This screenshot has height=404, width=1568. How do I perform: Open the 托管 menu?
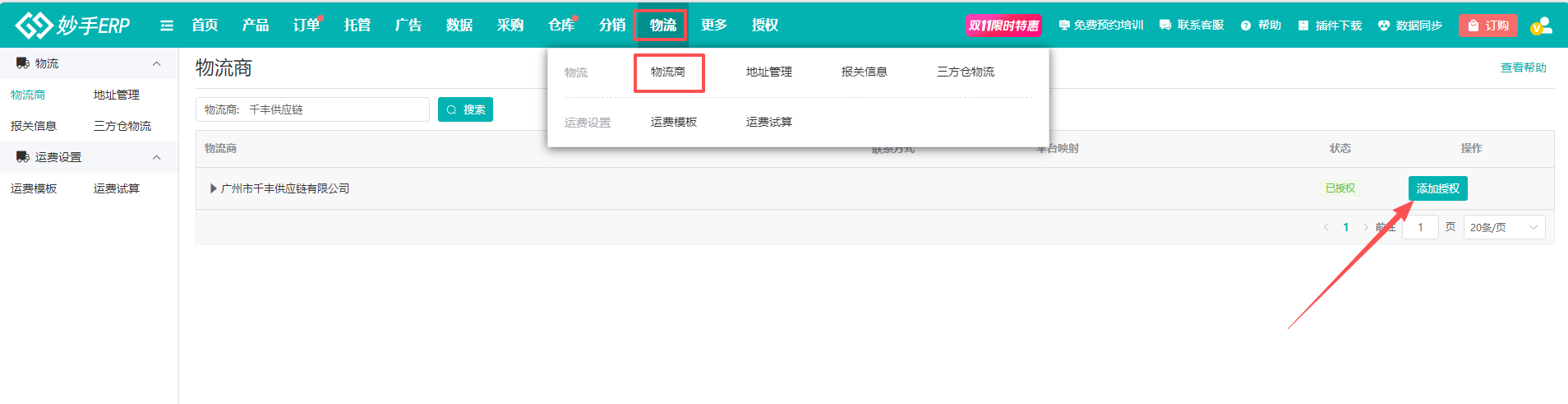357,26
